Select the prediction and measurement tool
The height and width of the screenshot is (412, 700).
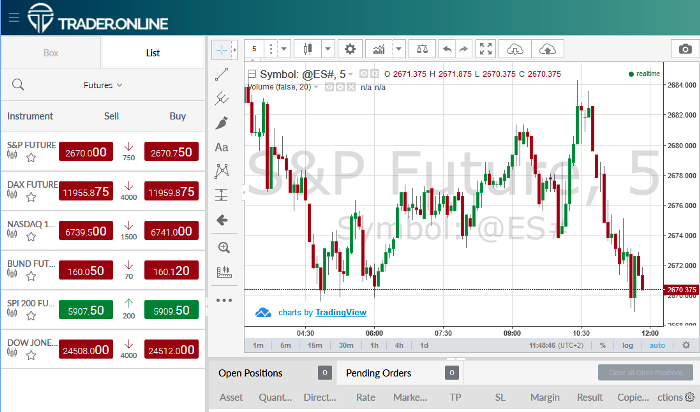click(x=221, y=195)
